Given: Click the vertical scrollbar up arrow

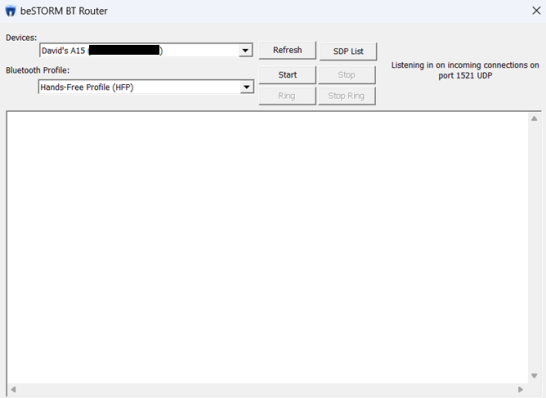Looking at the screenshot, I should click(534, 119).
